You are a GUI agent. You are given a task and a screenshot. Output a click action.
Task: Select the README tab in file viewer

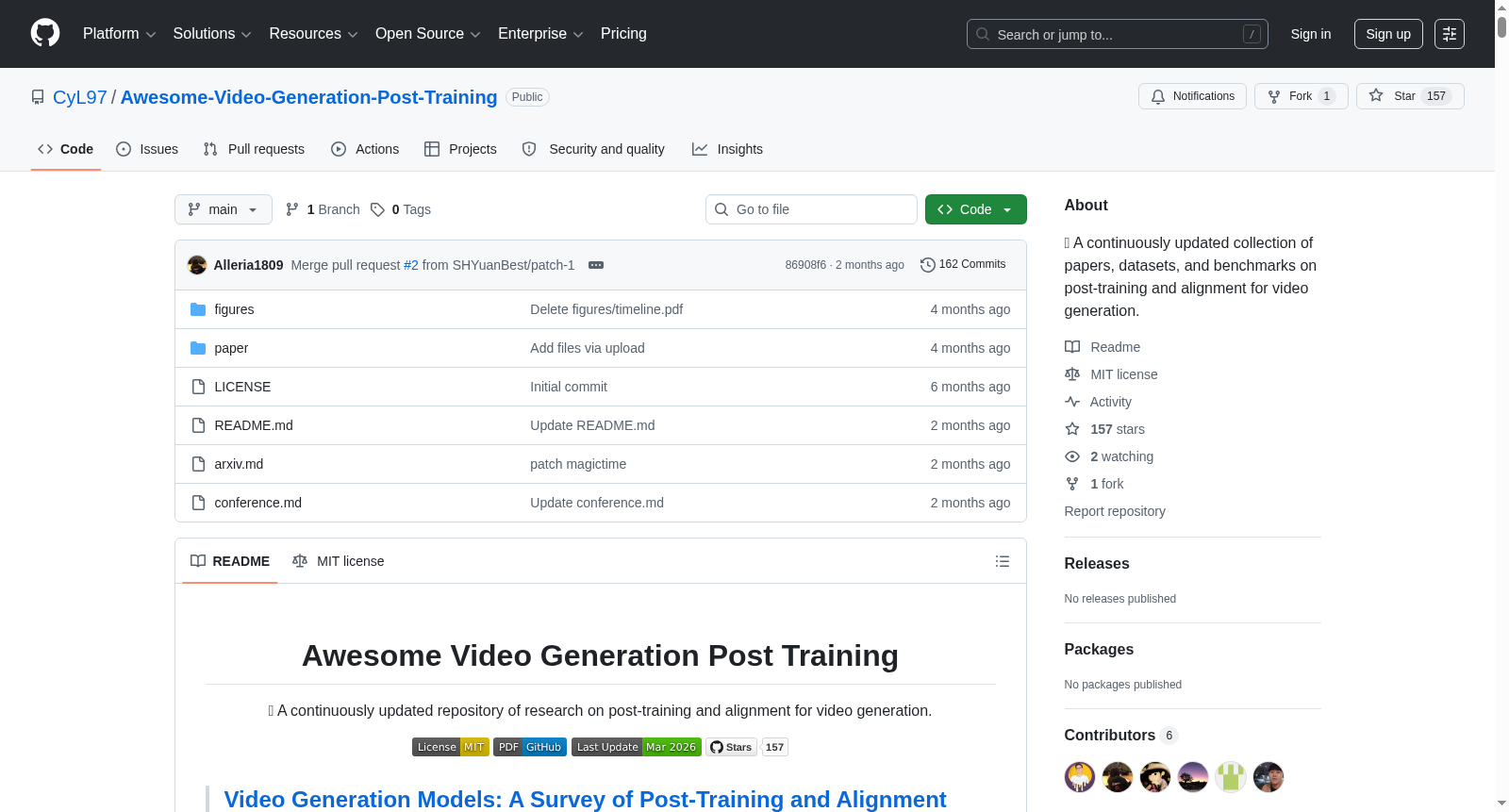coord(230,561)
